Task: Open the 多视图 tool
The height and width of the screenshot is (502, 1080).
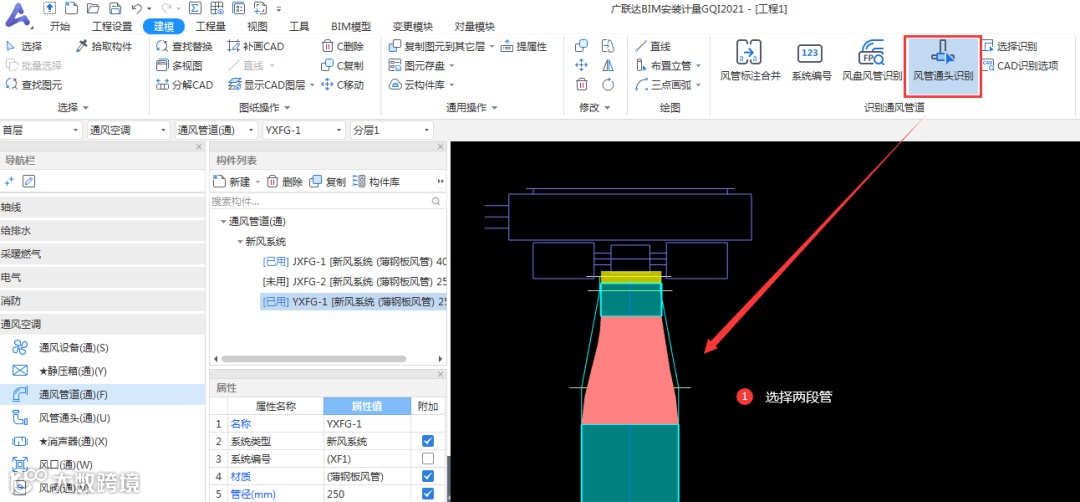Action: coord(179,65)
